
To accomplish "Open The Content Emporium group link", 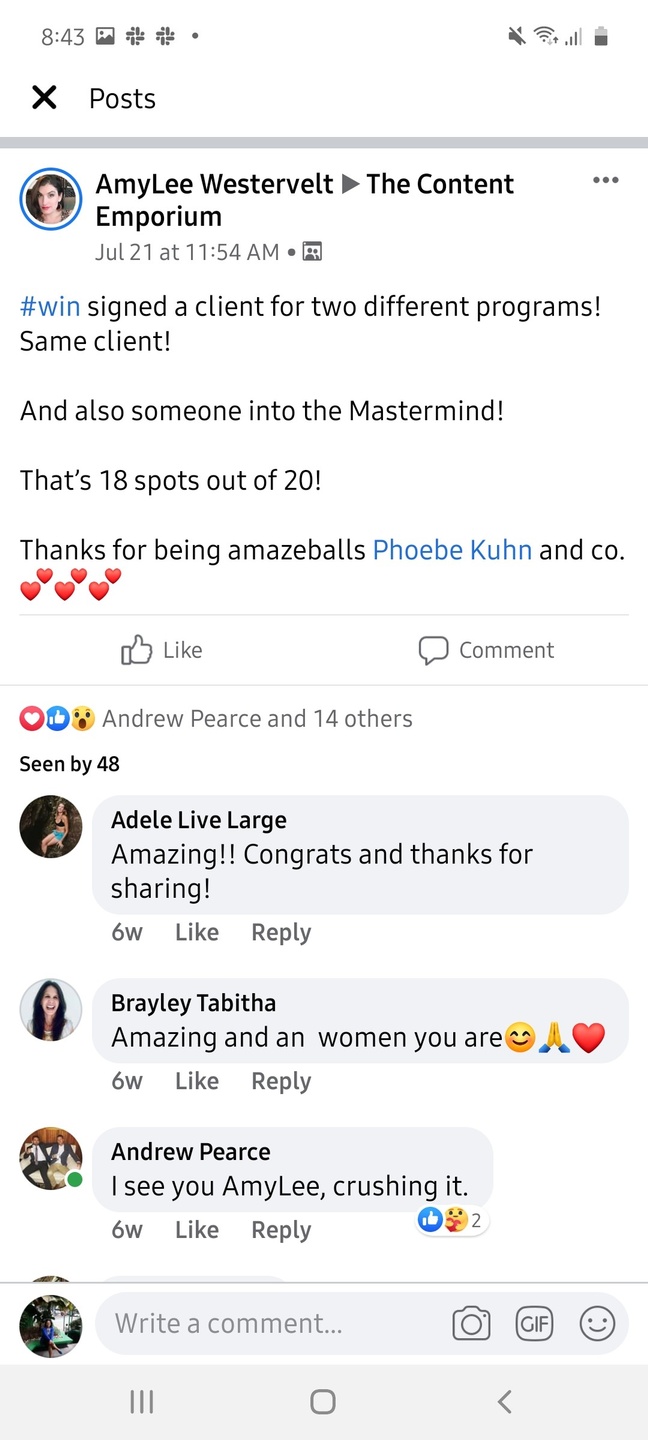I will tap(440, 184).
